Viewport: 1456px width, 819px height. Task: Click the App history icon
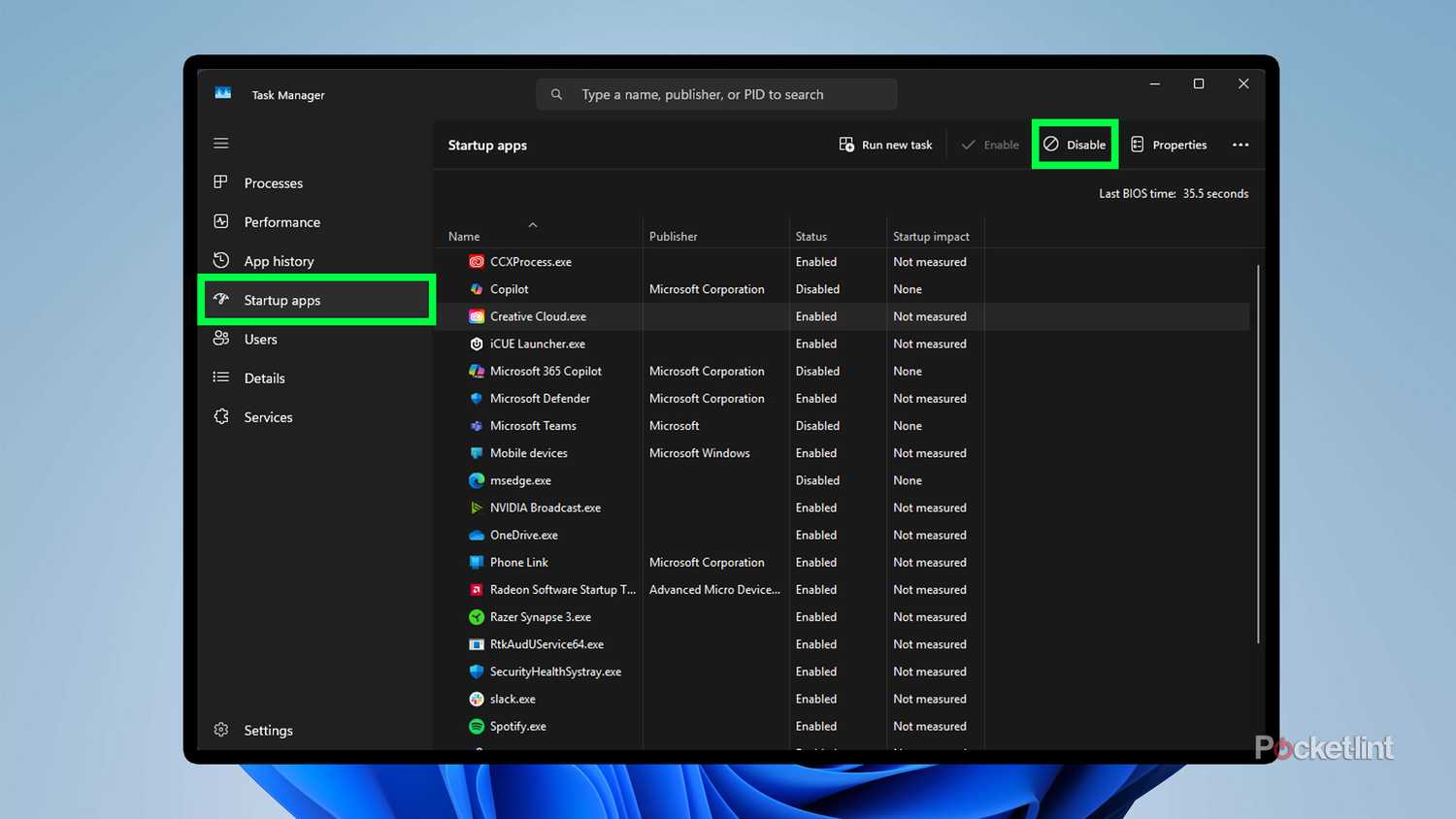[221, 260]
